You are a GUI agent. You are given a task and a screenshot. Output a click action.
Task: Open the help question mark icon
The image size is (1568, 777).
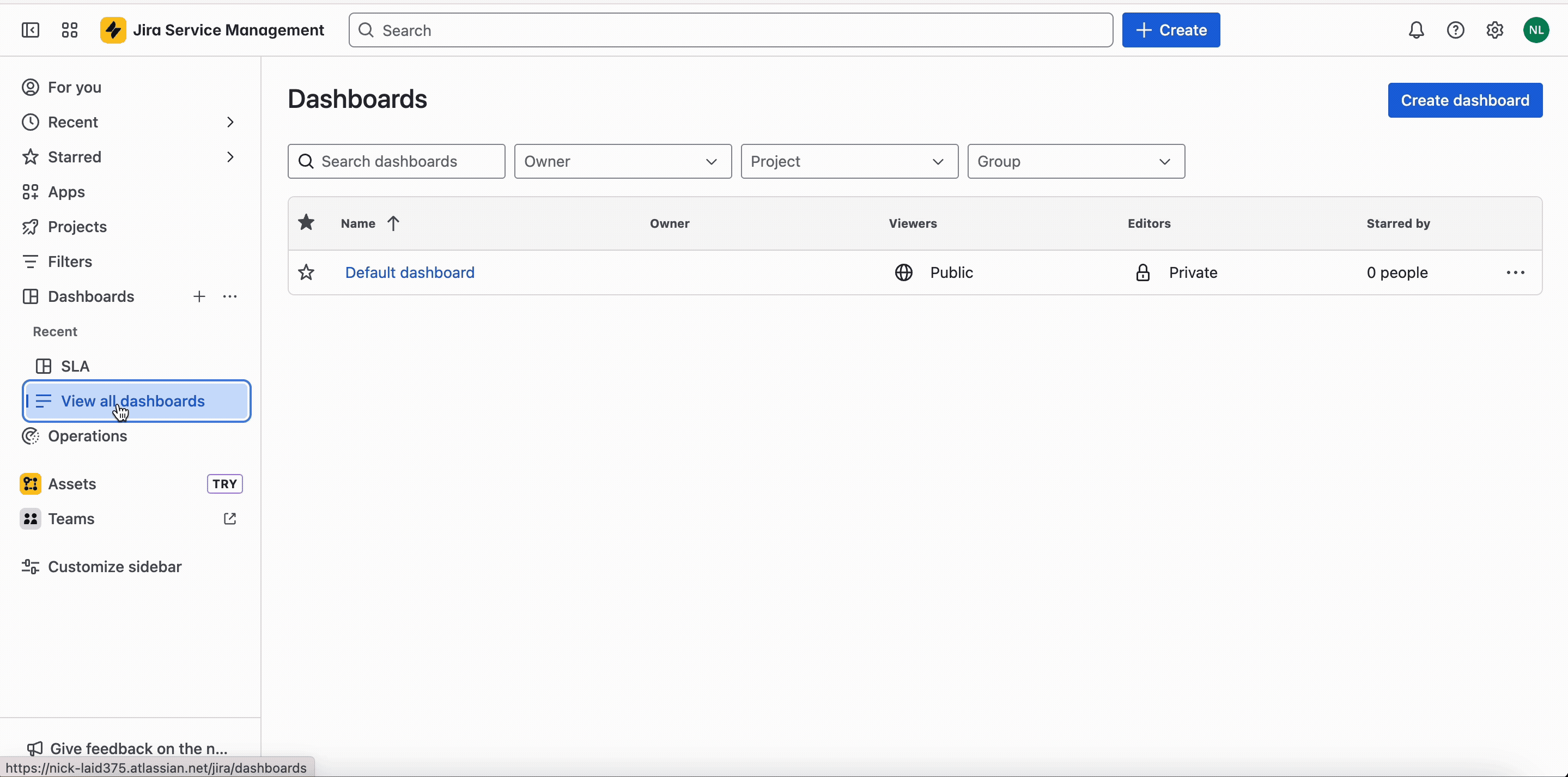tap(1455, 30)
